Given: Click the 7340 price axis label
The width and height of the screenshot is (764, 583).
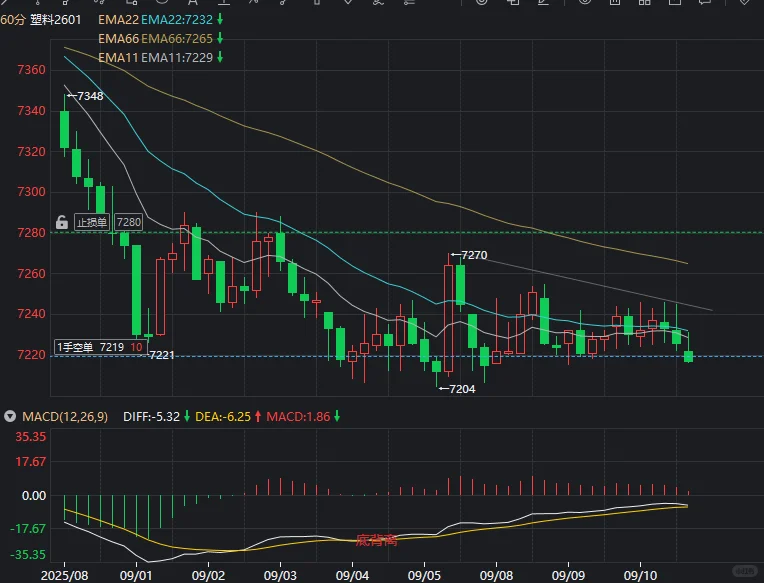Looking at the screenshot, I should [31, 111].
